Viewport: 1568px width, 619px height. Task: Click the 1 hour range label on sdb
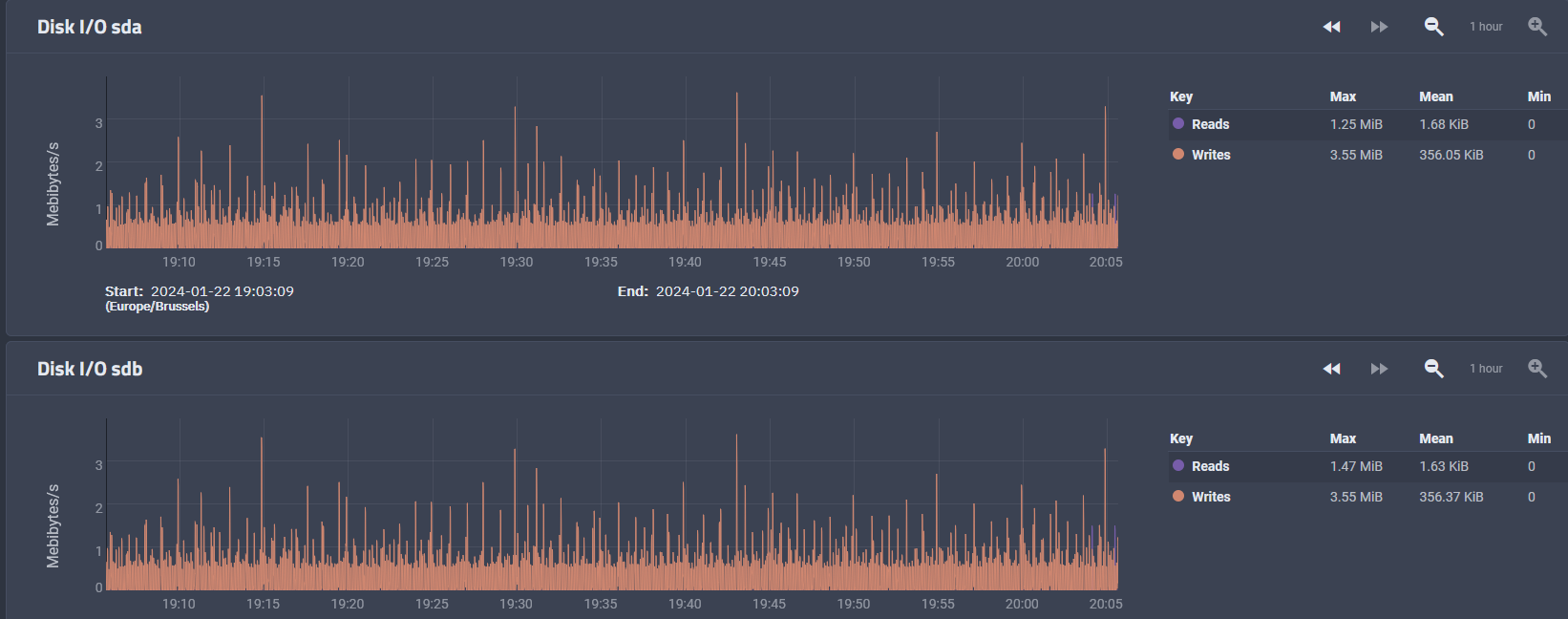pos(1486,369)
